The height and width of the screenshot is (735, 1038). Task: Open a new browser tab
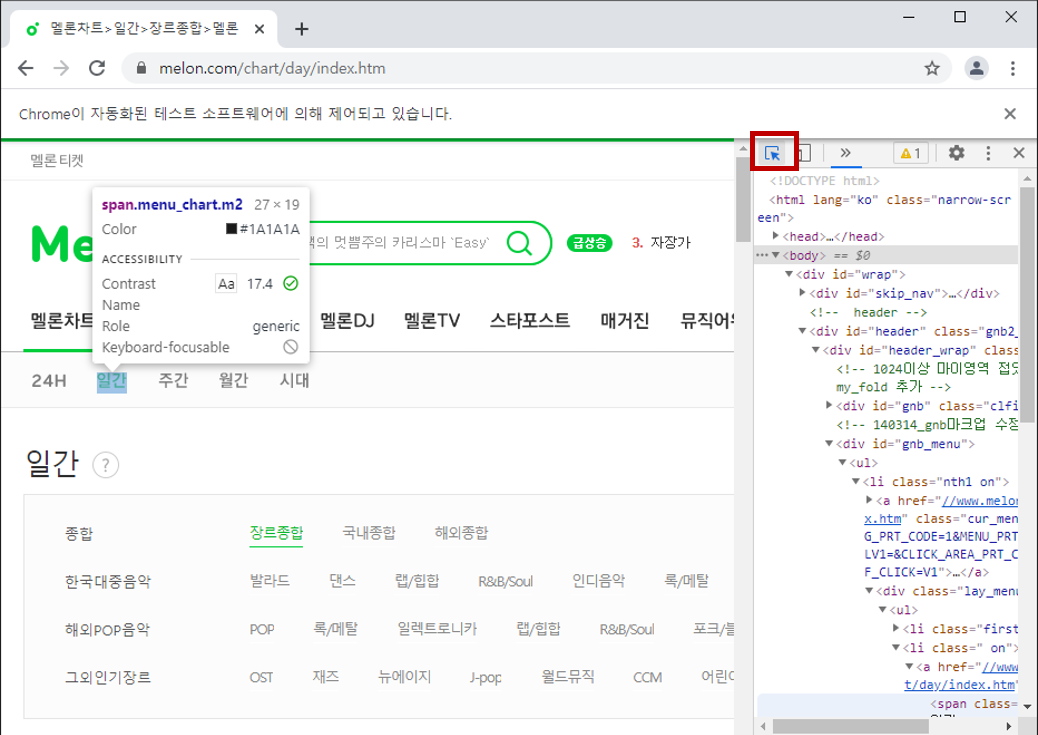(302, 28)
